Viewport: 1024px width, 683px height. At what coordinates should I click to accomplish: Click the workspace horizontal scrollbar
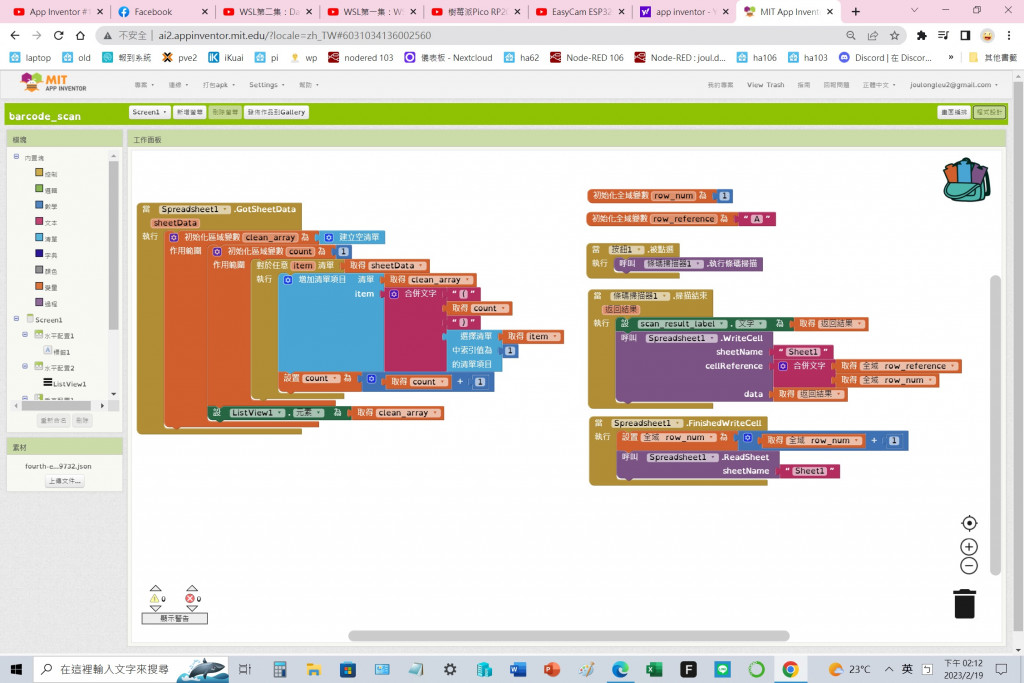point(569,635)
